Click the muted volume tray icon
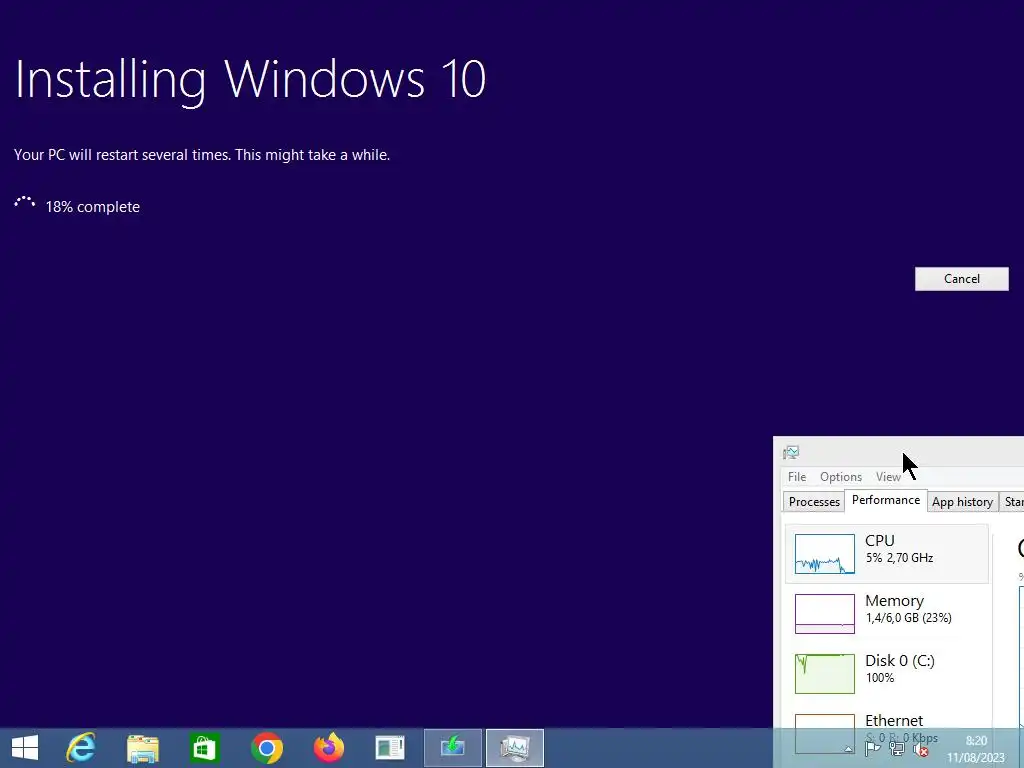 pos(921,750)
